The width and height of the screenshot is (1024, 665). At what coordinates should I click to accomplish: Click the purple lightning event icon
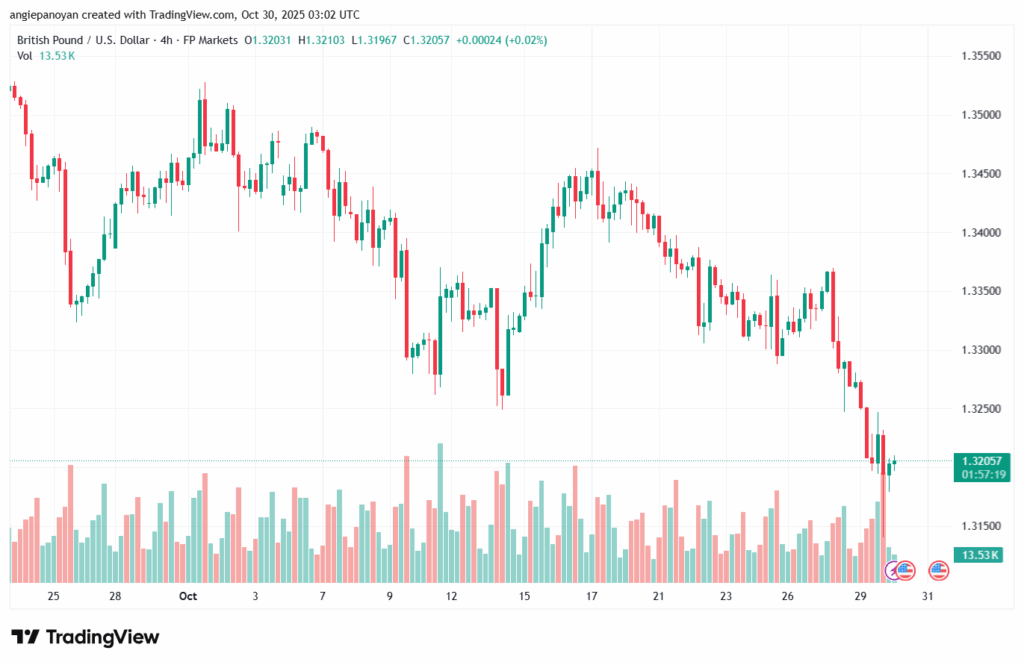pos(893,570)
